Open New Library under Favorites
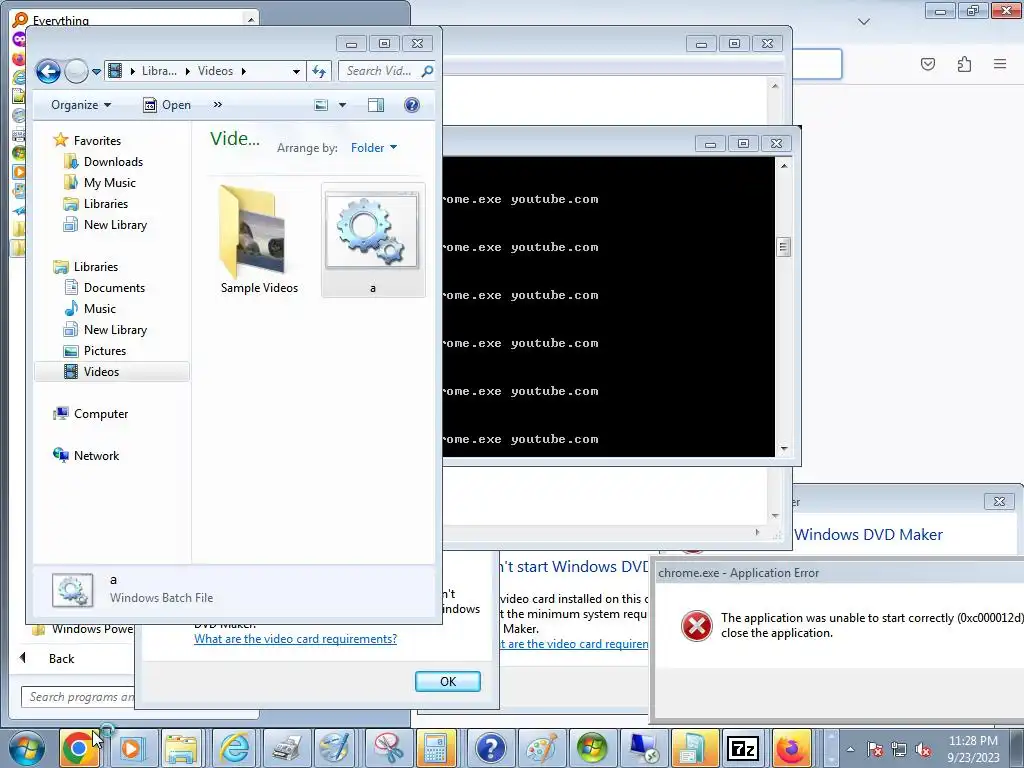This screenshot has width=1024, height=768. 115,225
